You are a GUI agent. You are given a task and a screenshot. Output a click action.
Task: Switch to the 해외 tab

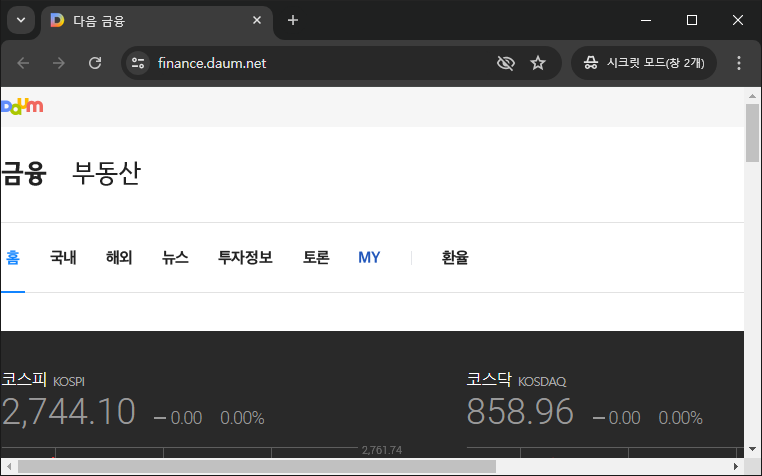point(119,257)
